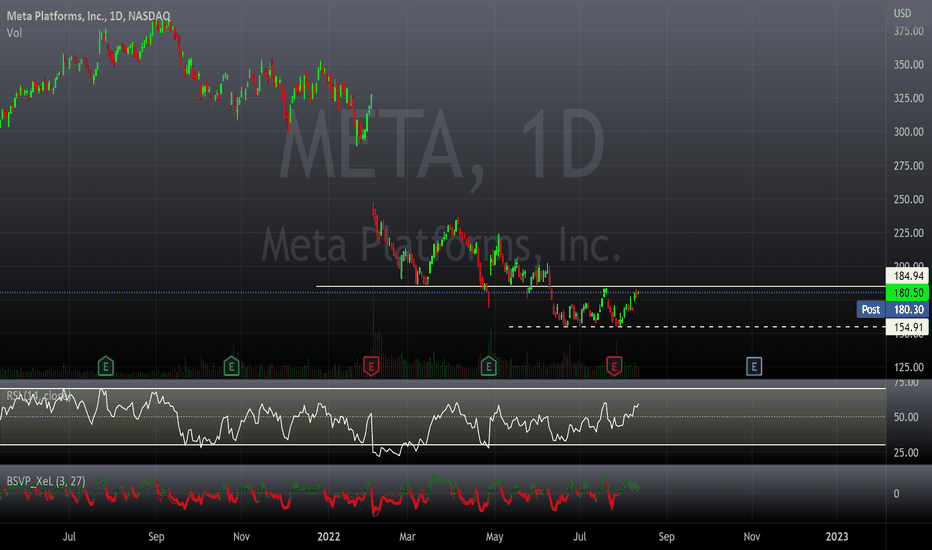Click the 0 value on the BSVP axis
932x550 pixels.
(x=896, y=494)
